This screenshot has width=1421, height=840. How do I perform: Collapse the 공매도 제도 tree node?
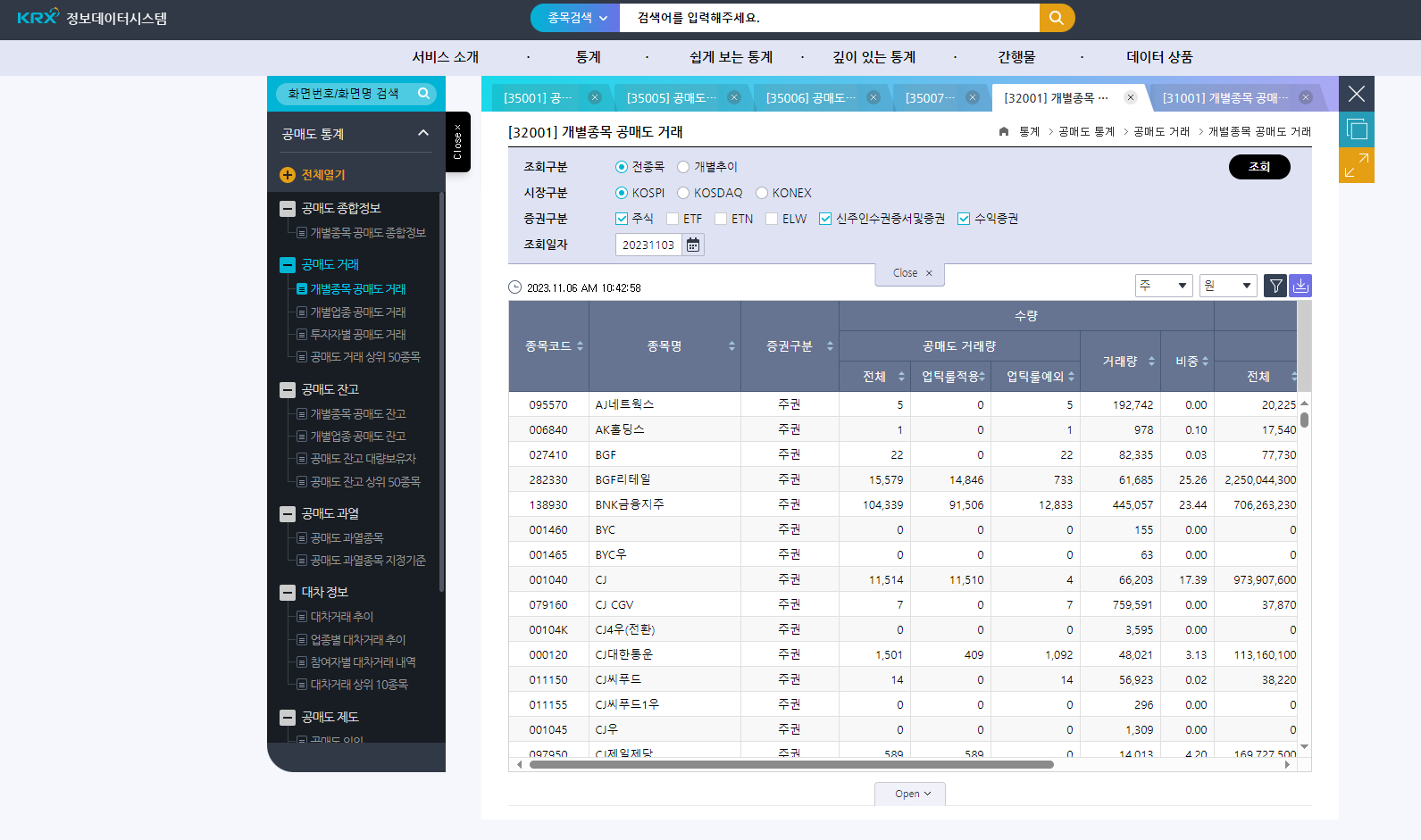pyautogui.click(x=288, y=718)
